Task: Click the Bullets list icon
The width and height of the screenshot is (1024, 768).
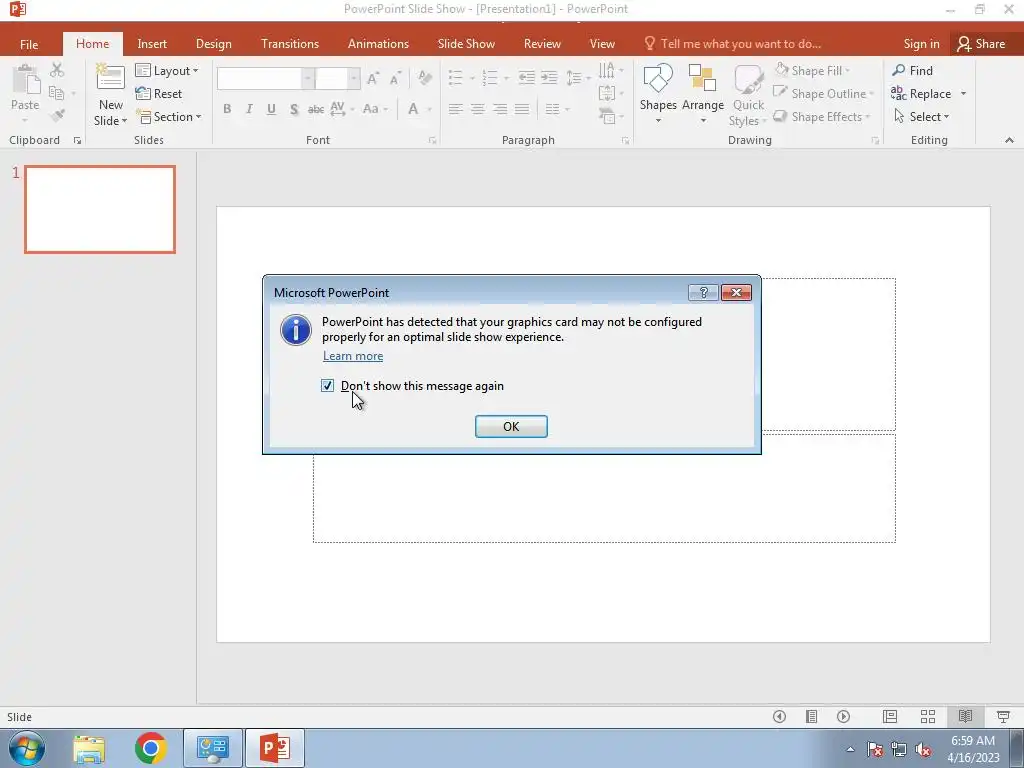Action: [x=456, y=78]
